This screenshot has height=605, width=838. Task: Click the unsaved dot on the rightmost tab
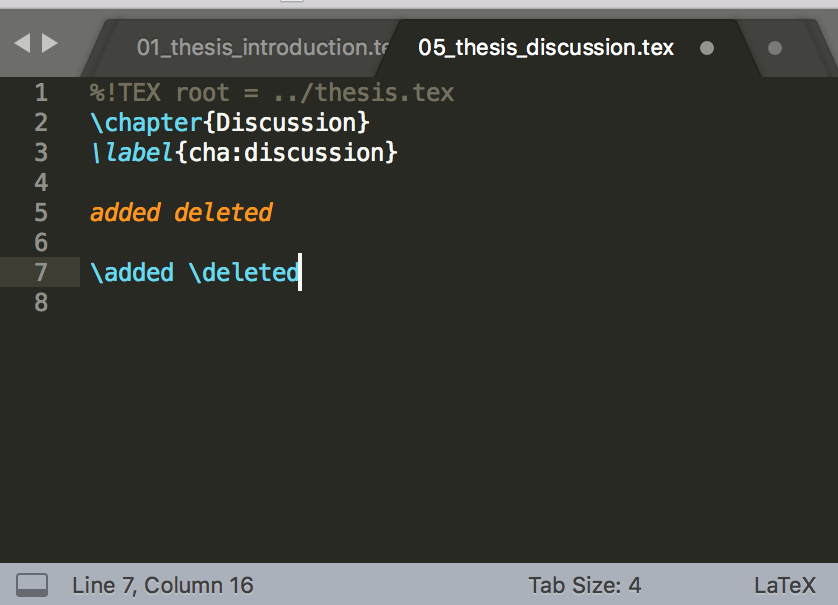pyautogui.click(x=774, y=48)
